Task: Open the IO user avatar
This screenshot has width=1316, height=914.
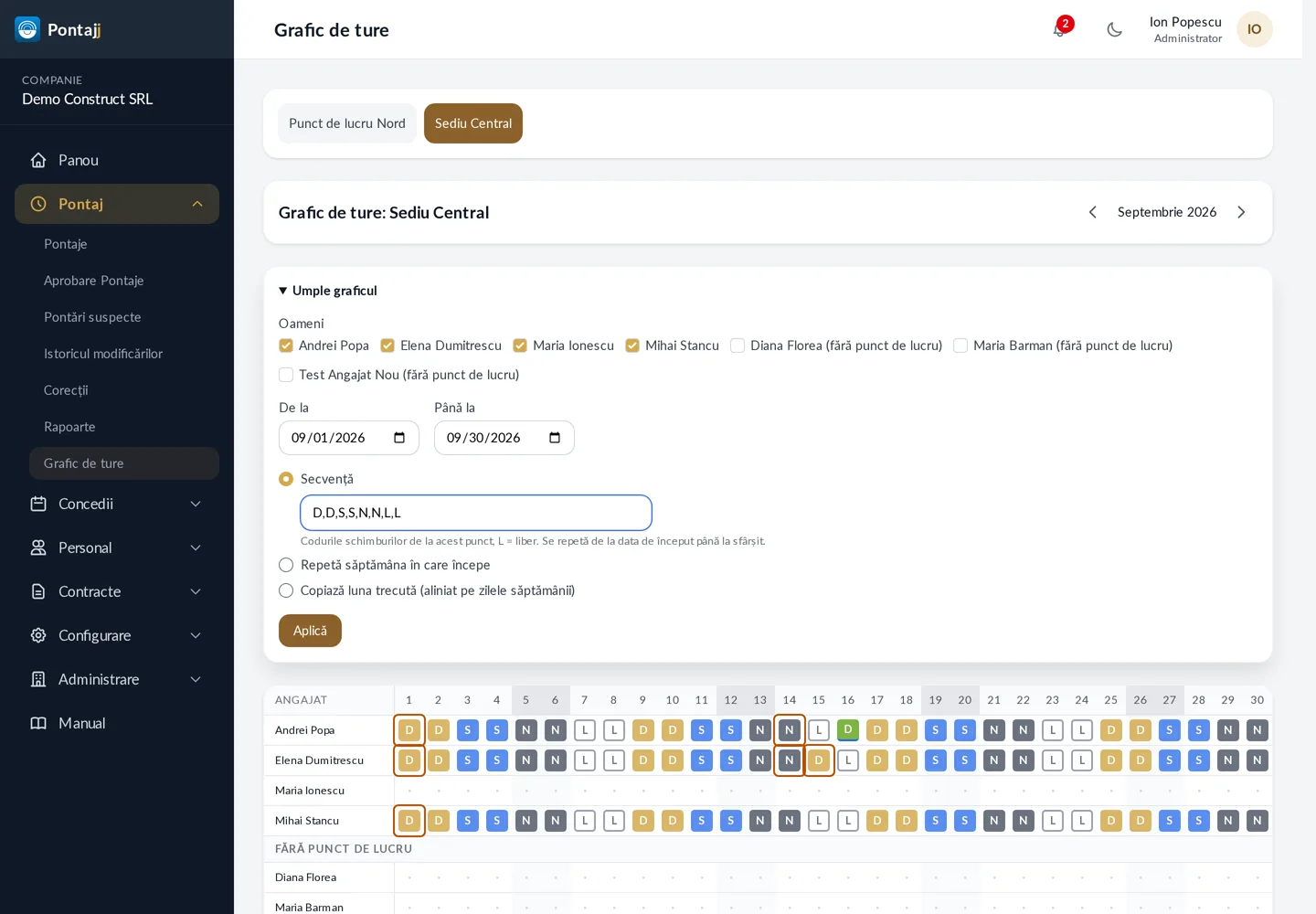Action: click(1255, 29)
